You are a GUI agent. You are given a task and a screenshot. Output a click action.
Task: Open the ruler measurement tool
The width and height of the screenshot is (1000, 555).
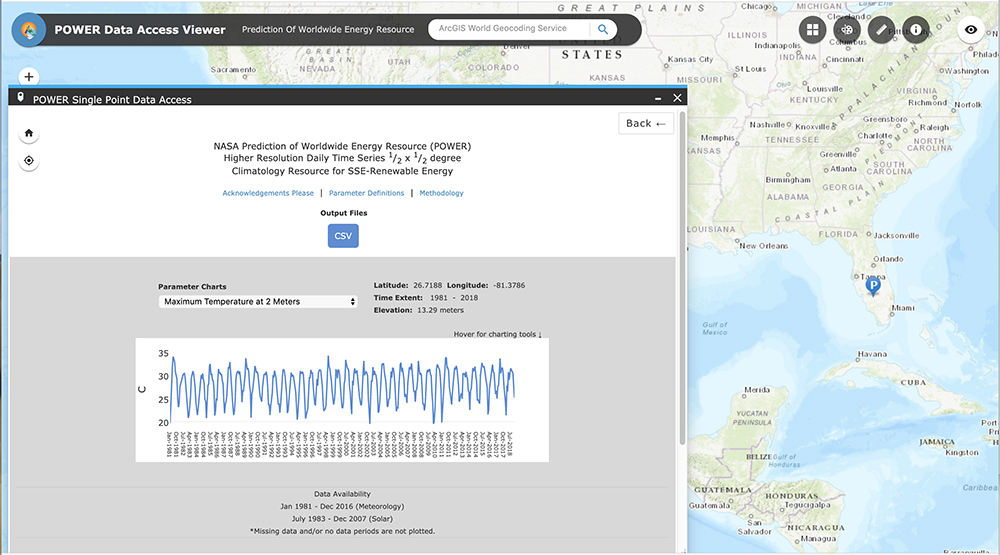tap(881, 29)
